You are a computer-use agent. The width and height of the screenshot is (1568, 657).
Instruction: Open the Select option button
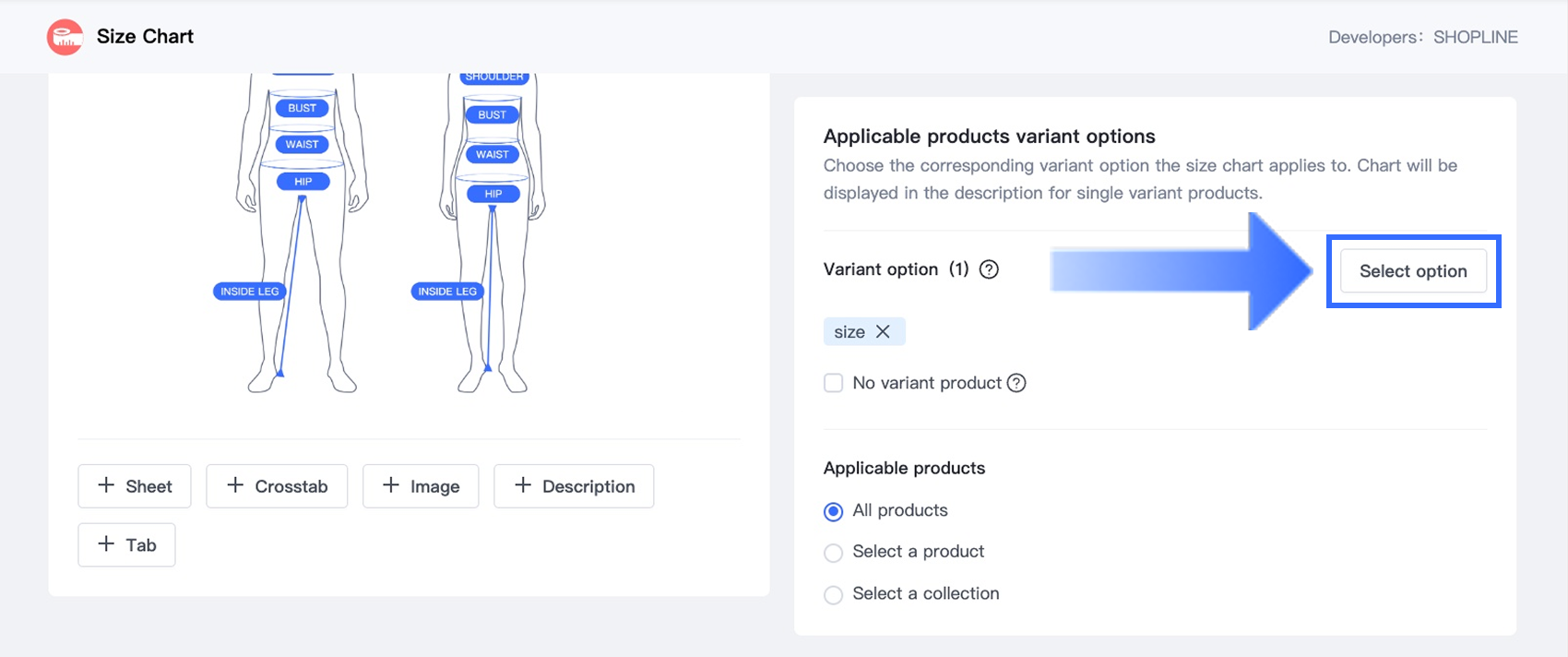[x=1412, y=271]
